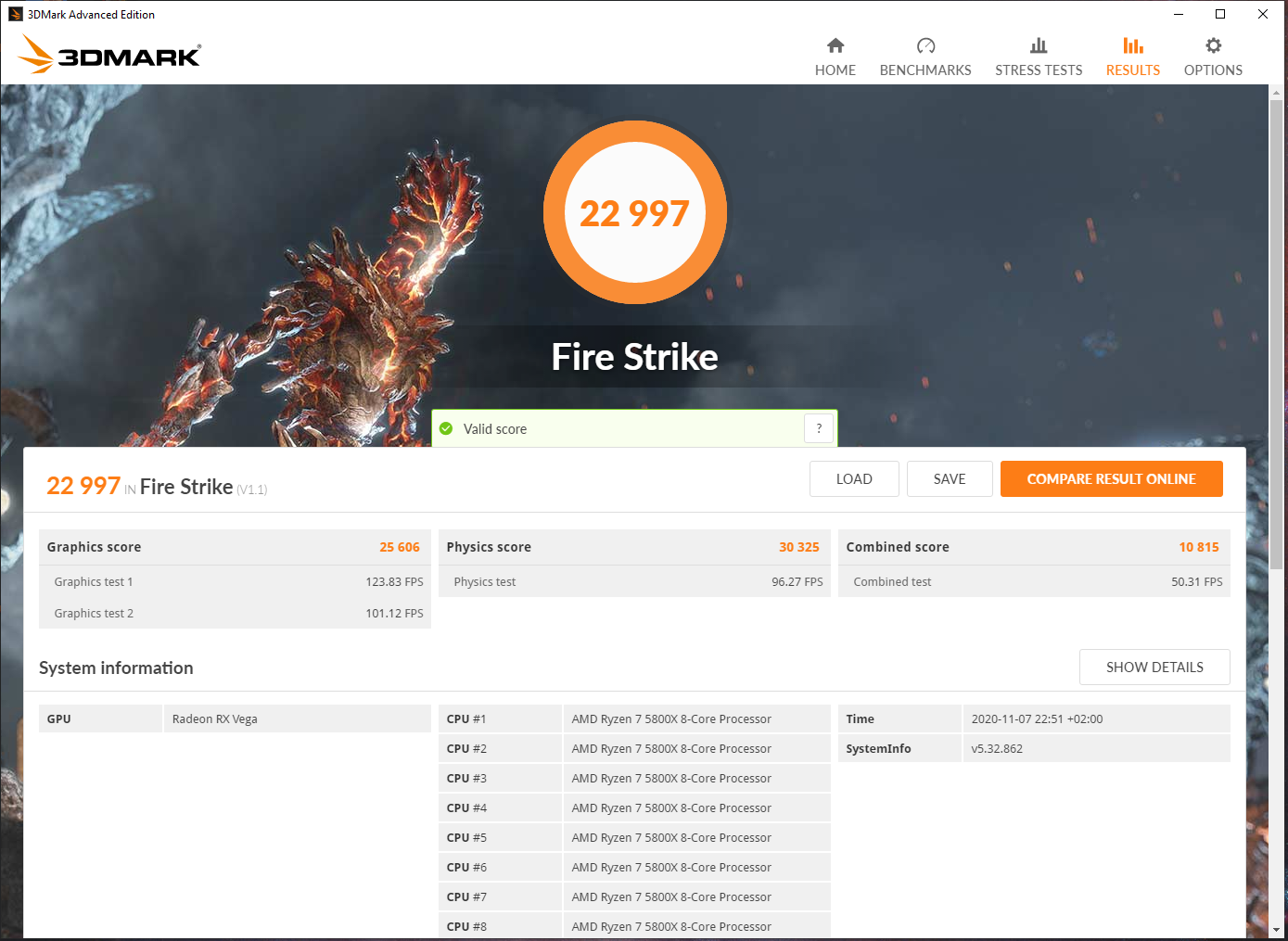This screenshot has height=941, width=1288.
Task: Go to STRESS TESTS tab
Action: pyautogui.click(x=1039, y=57)
